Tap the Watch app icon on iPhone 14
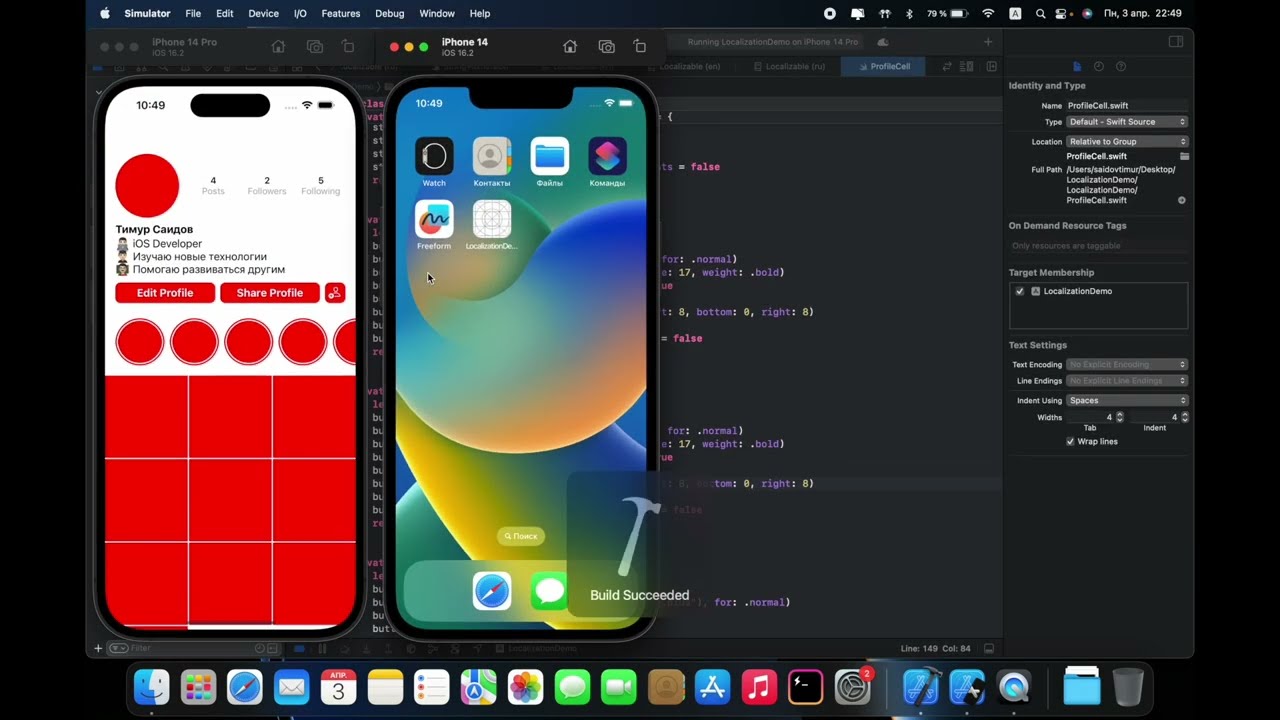Image resolution: width=1280 pixels, height=720 pixels. pos(434,156)
